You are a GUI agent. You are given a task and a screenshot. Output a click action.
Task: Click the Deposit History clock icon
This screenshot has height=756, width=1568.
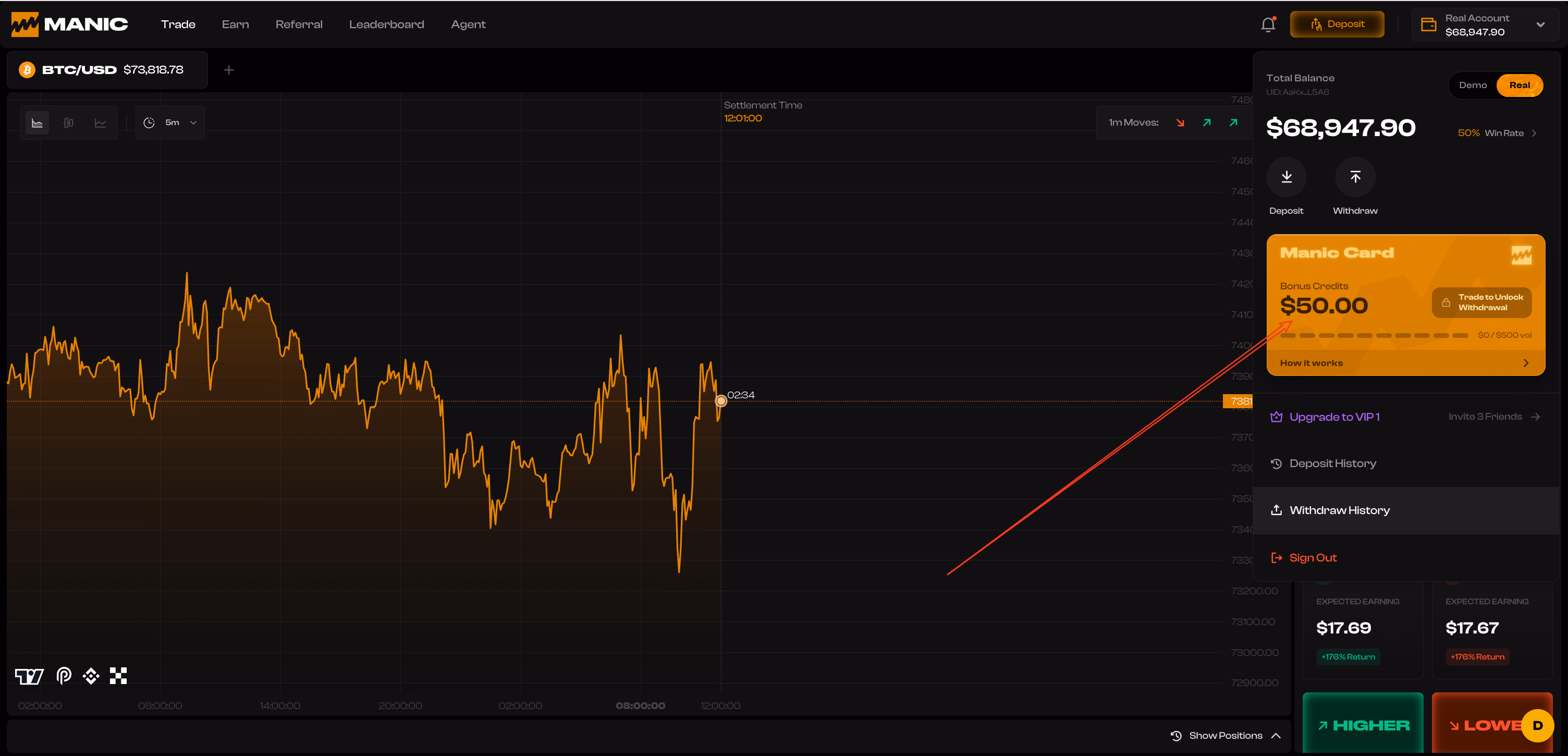(1277, 464)
